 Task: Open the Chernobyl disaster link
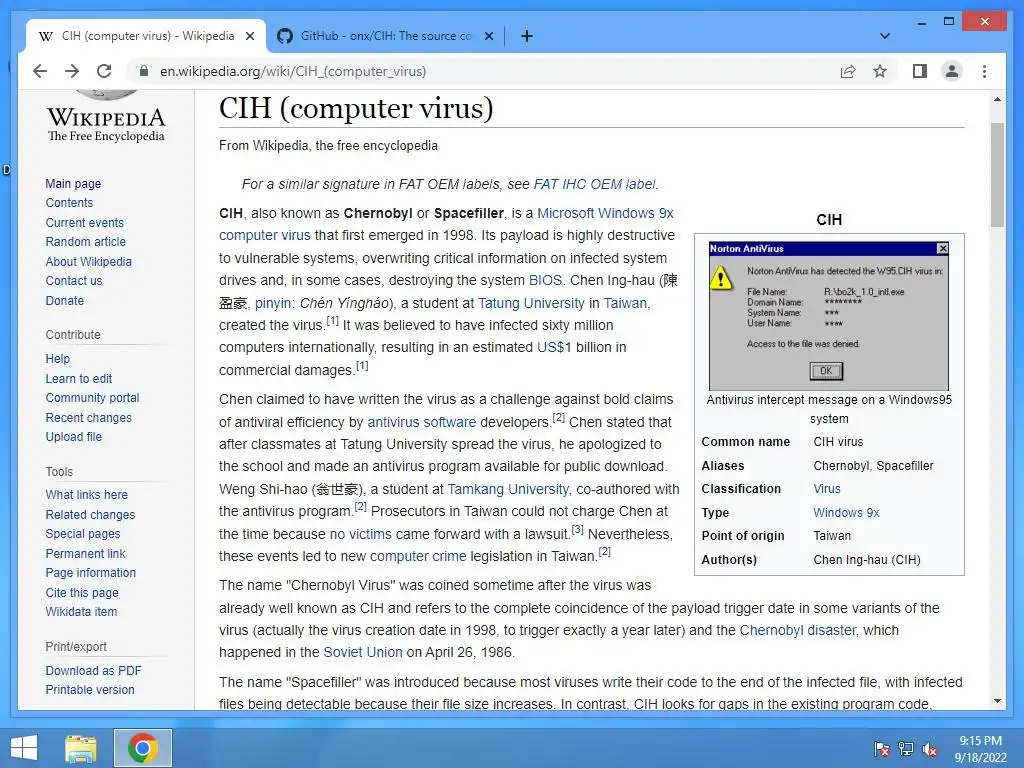click(797, 630)
